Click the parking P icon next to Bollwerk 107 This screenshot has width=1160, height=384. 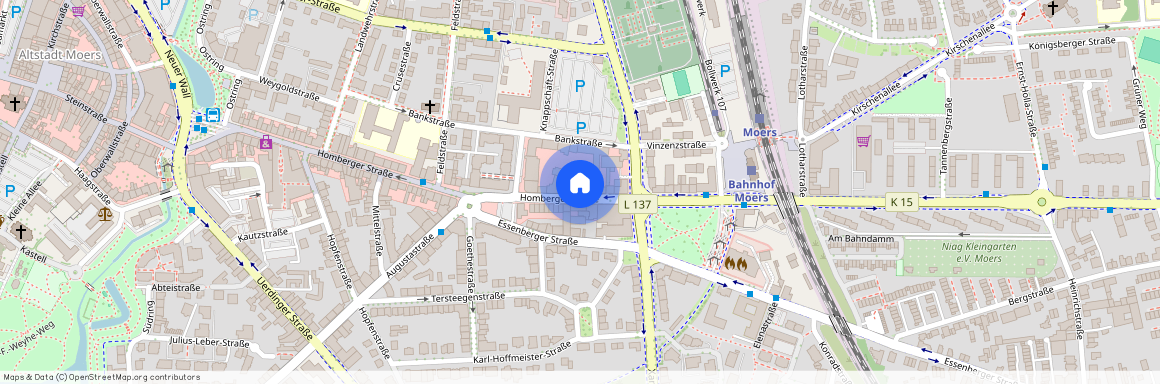725,72
